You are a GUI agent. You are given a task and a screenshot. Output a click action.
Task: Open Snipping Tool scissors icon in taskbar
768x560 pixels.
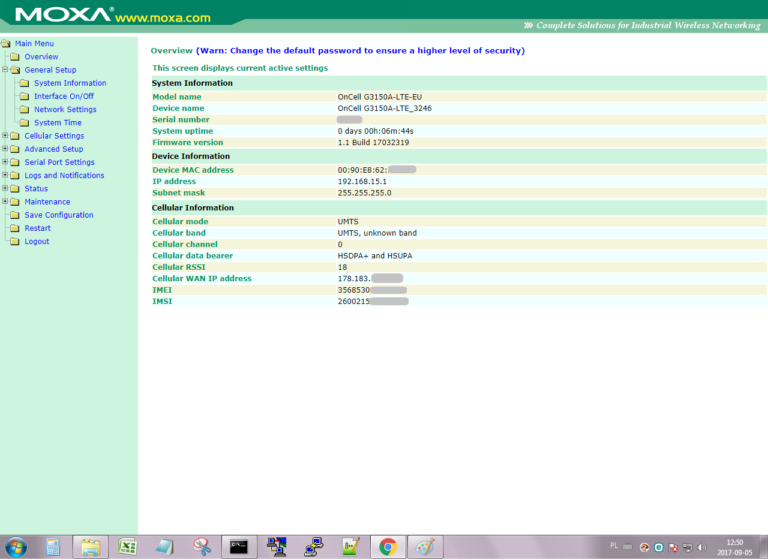coord(202,547)
